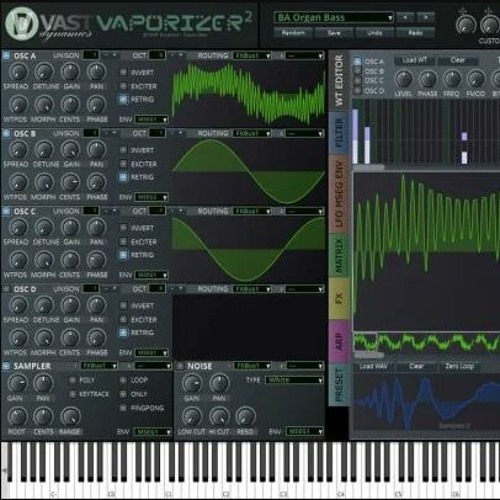Enable KEYTRACK checkbox in Sampler
This screenshot has width=500, height=500.
(x=72, y=394)
